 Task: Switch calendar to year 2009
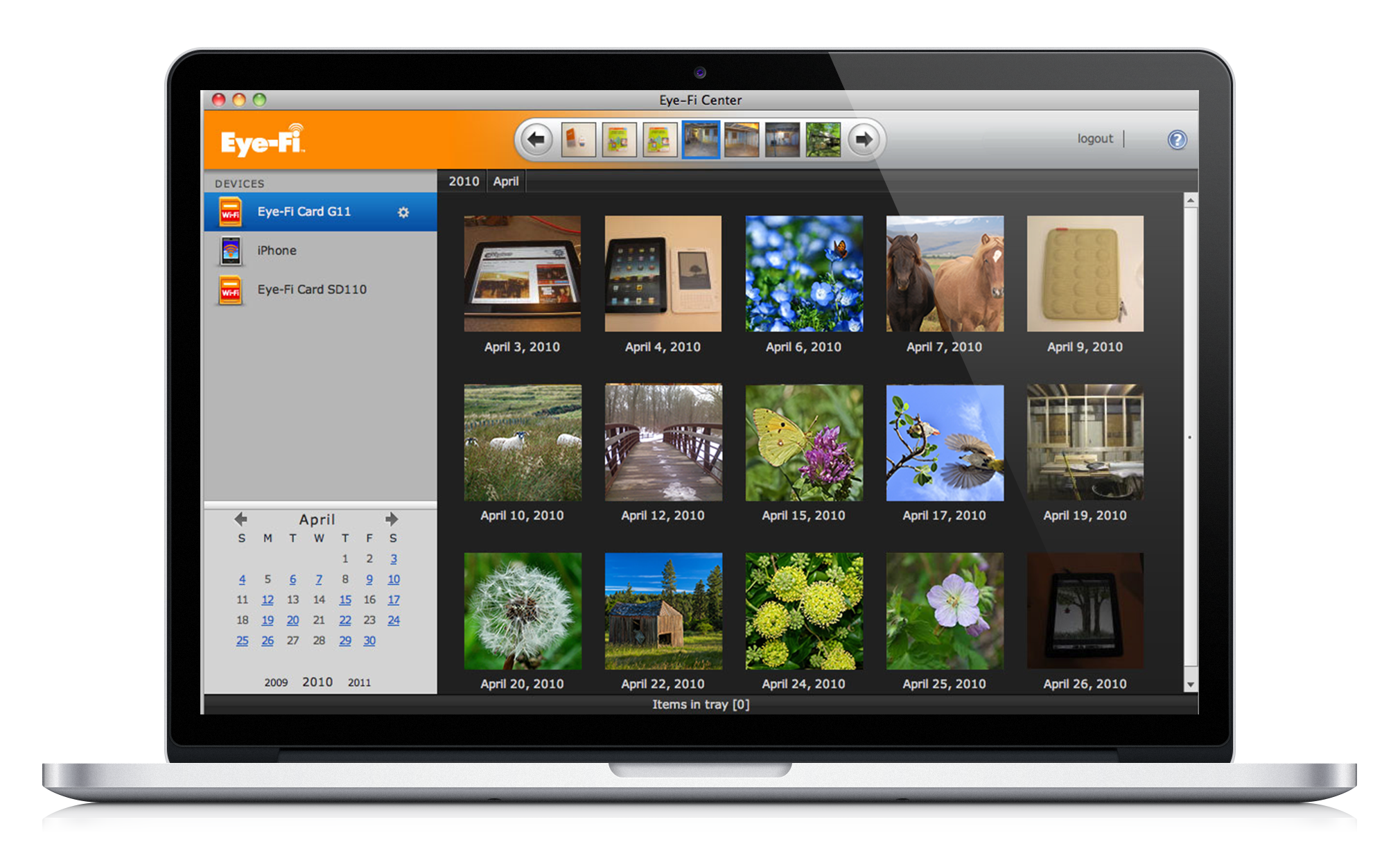pos(276,683)
